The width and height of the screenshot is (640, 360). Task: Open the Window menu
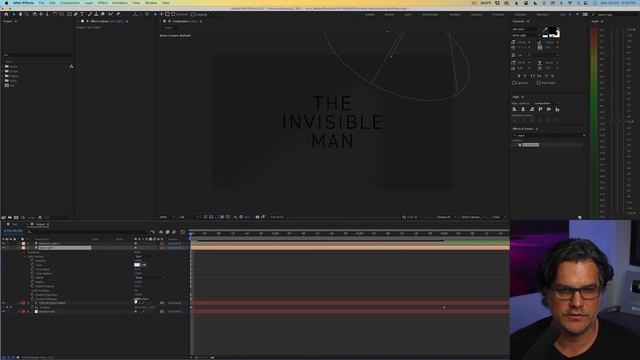point(151,3)
